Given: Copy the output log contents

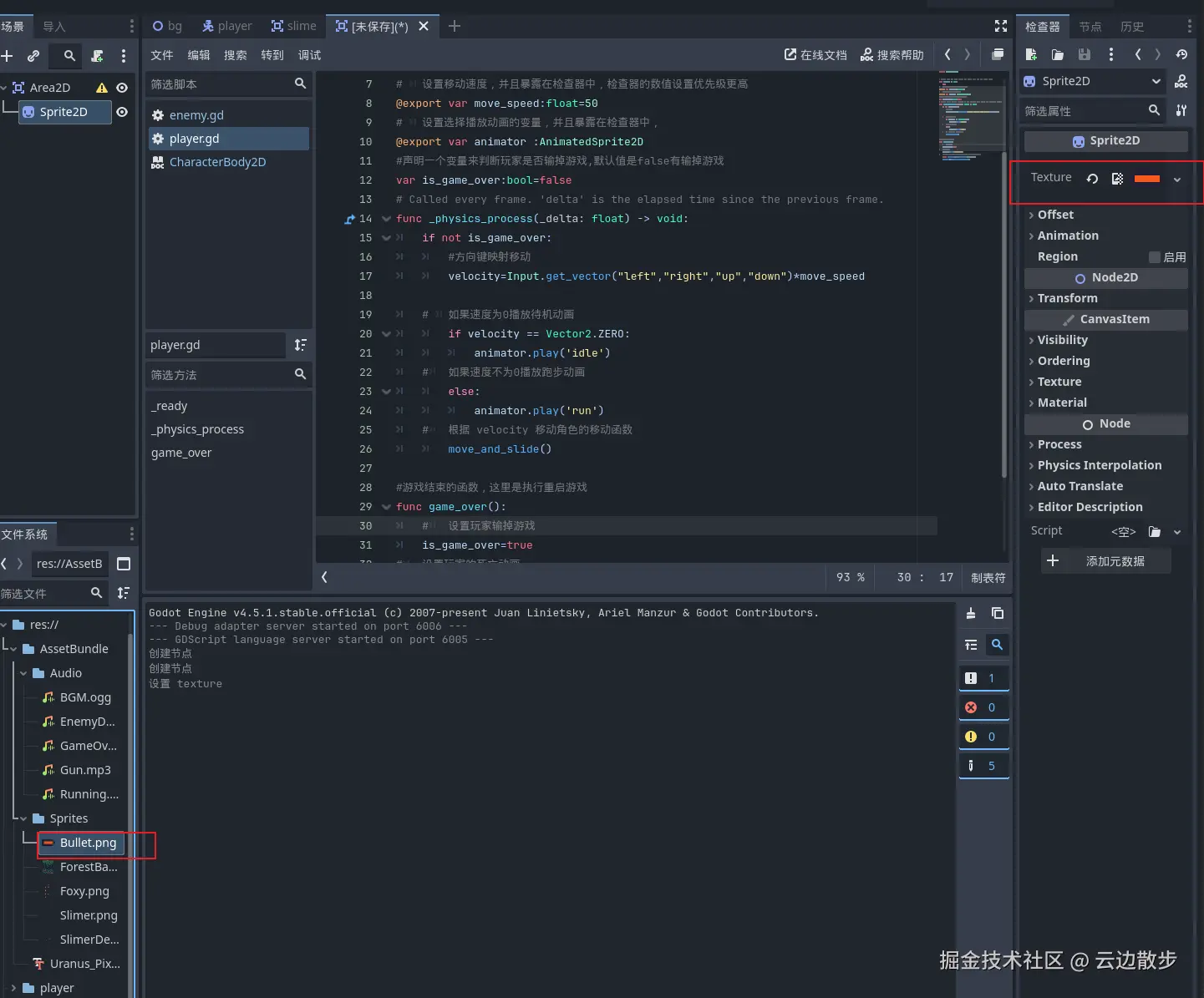Looking at the screenshot, I should 998,613.
